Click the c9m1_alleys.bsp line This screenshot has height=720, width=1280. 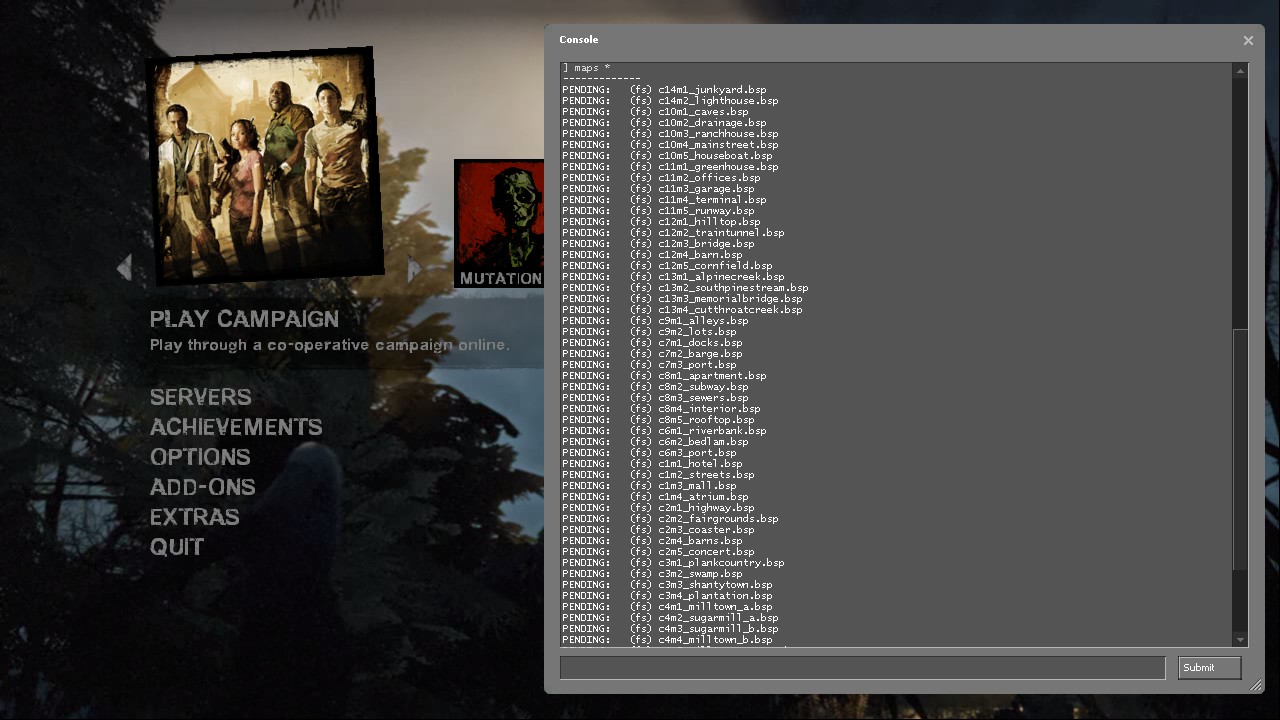click(x=655, y=321)
